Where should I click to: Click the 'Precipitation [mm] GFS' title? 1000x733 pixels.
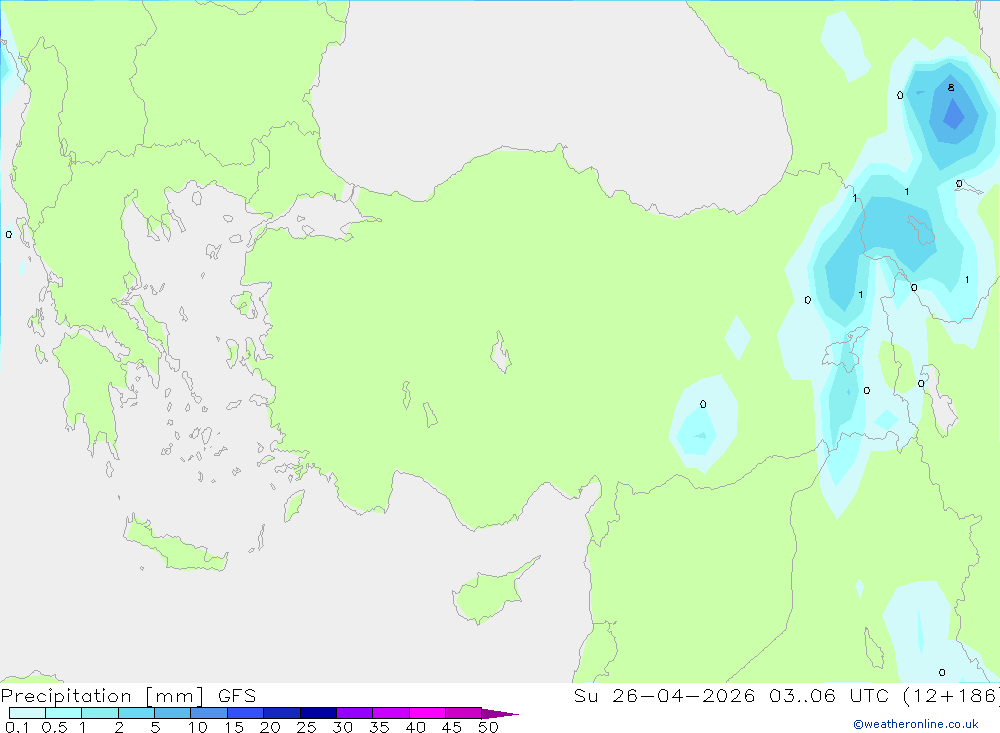click(128, 695)
